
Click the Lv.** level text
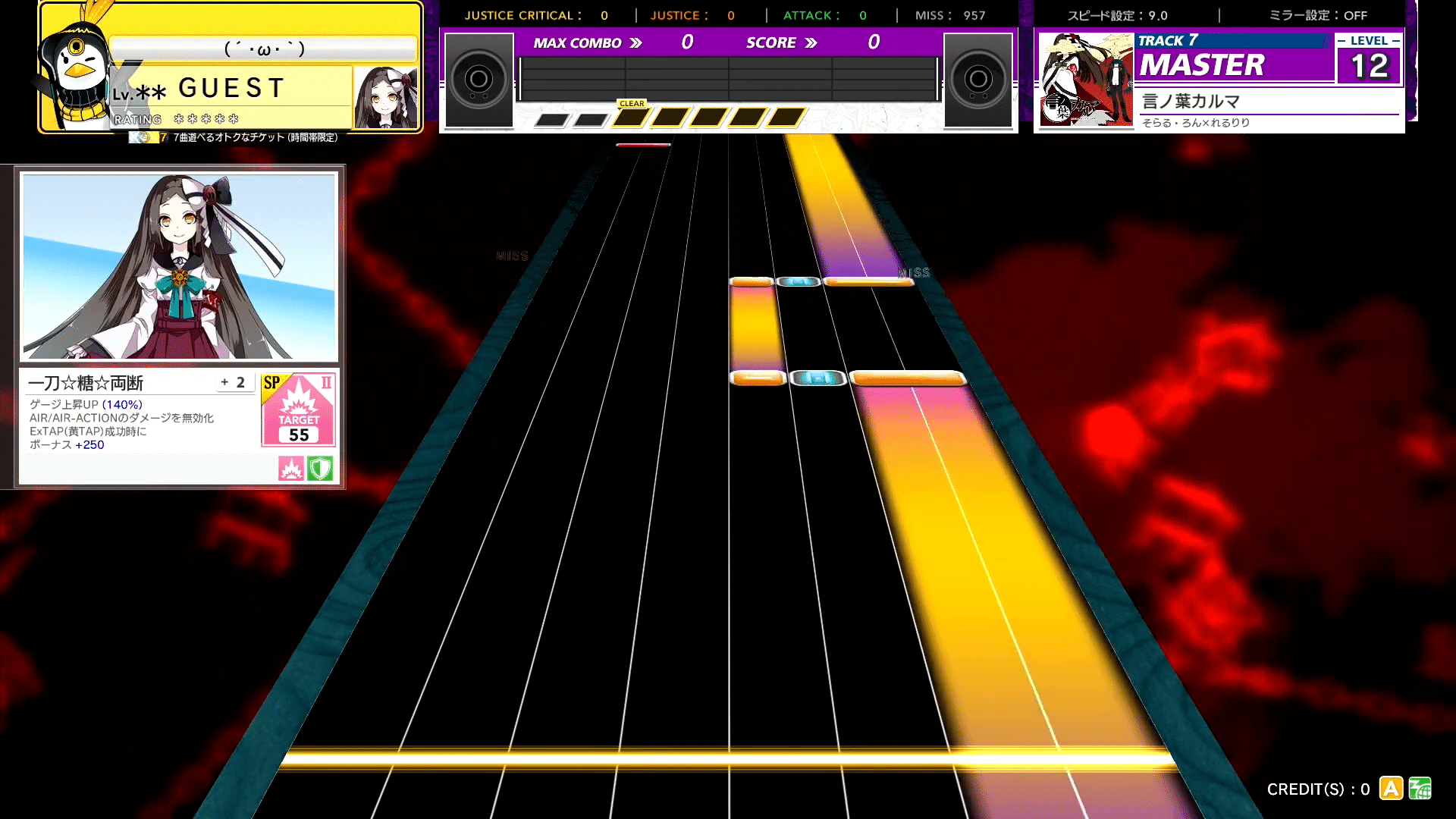click(139, 94)
